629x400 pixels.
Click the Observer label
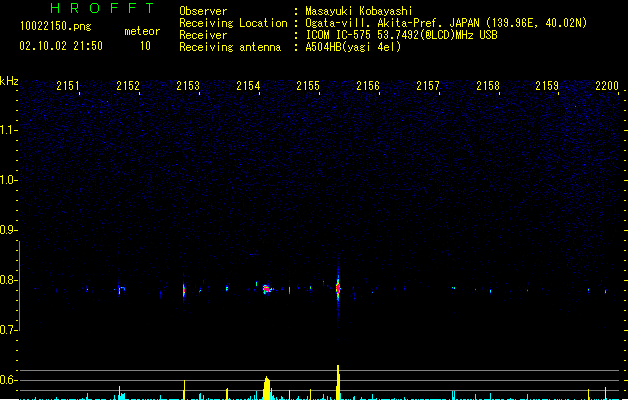[203, 11]
